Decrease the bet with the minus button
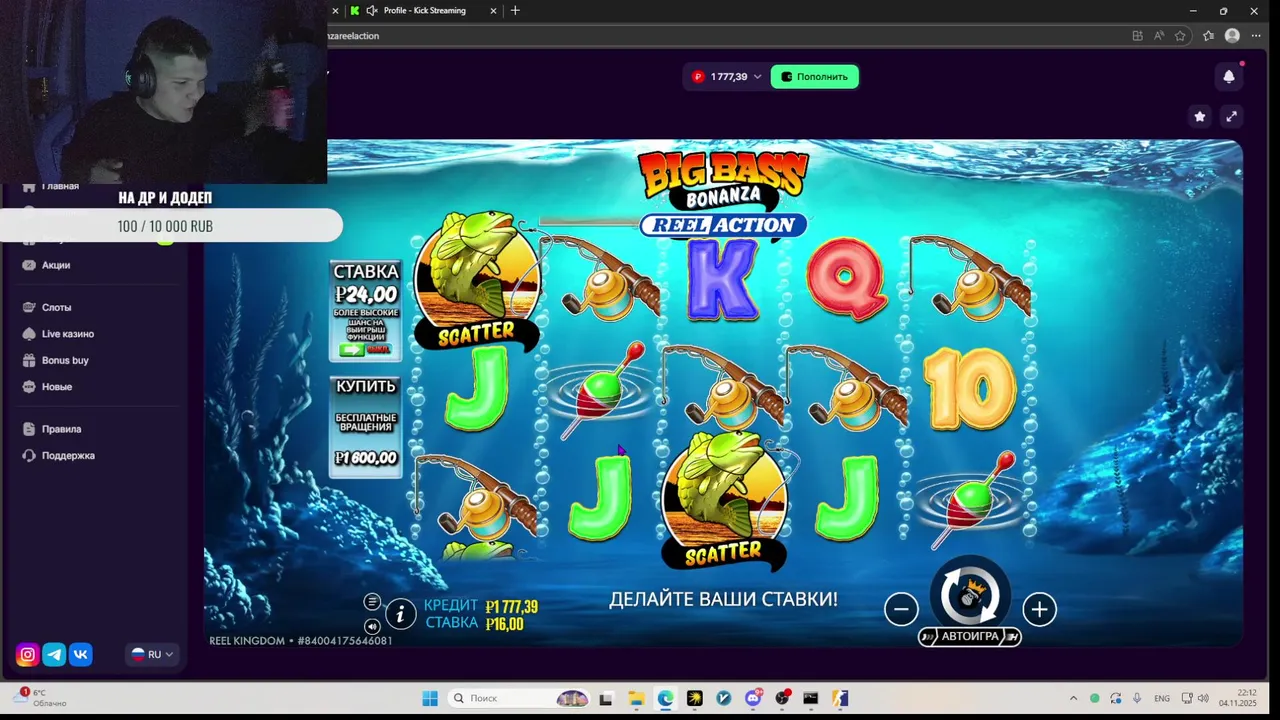1280x720 pixels. [x=901, y=609]
